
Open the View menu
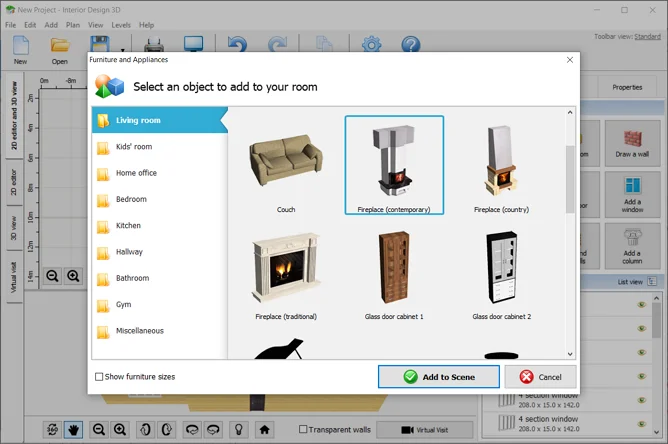click(95, 25)
